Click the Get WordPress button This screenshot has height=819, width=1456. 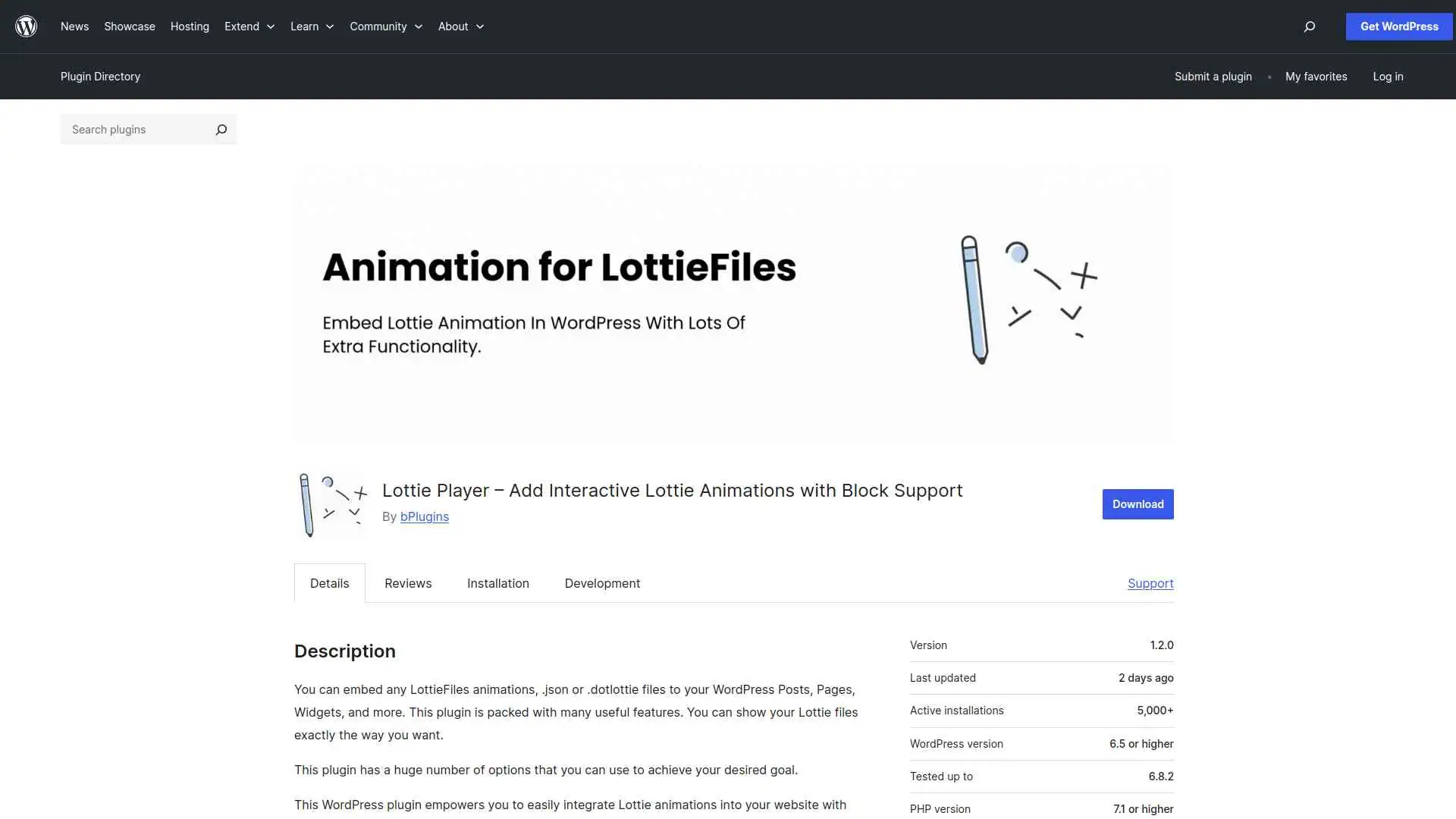click(1398, 27)
